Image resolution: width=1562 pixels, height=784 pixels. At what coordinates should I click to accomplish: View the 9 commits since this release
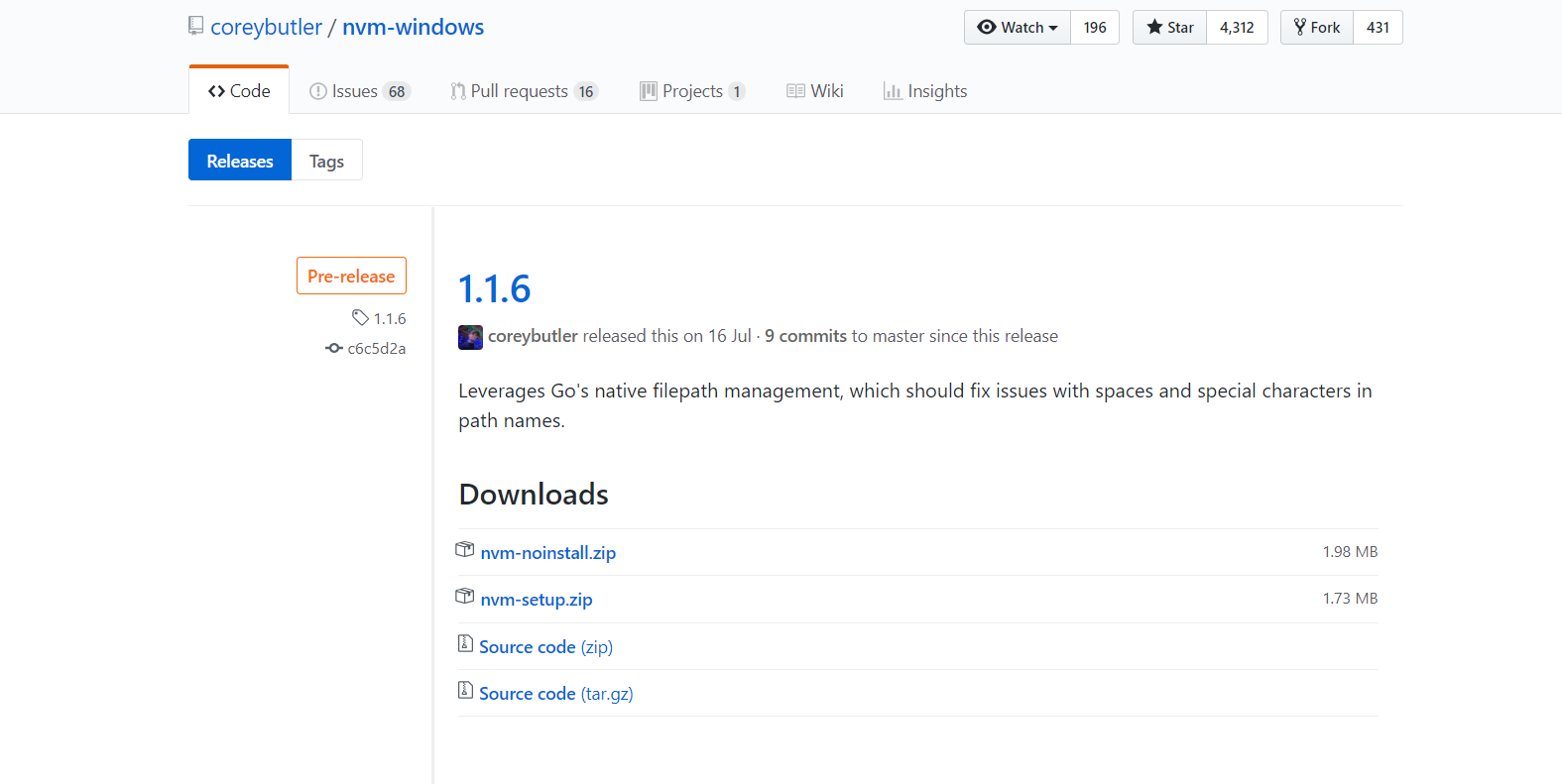click(x=805, y=336)
